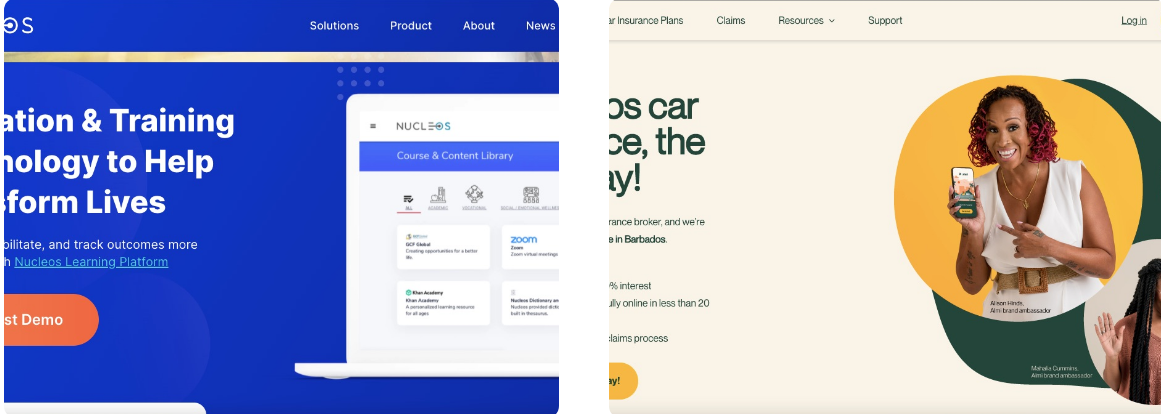Open the News nav item

click(x=541, y=25)
